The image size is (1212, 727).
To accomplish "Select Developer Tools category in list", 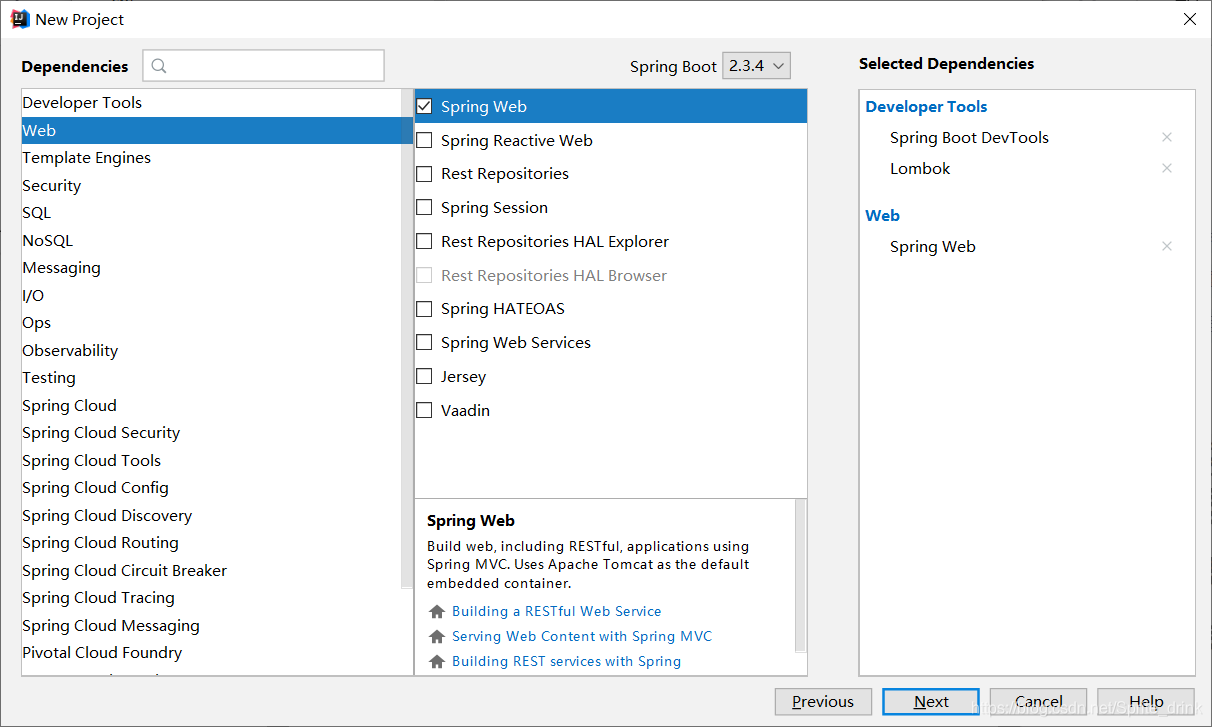I will [x=211, y=103].
